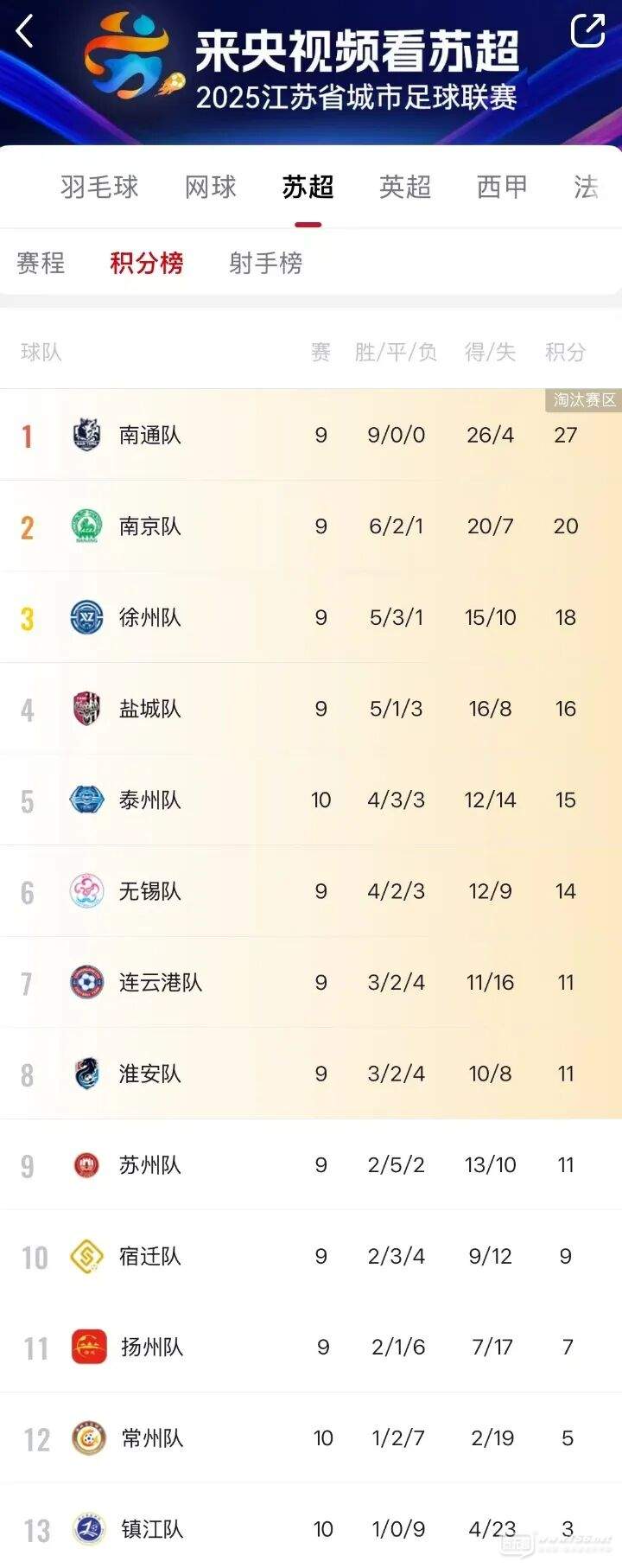Tap the Yancheng team (盐城队) logo

pos(87,709)
